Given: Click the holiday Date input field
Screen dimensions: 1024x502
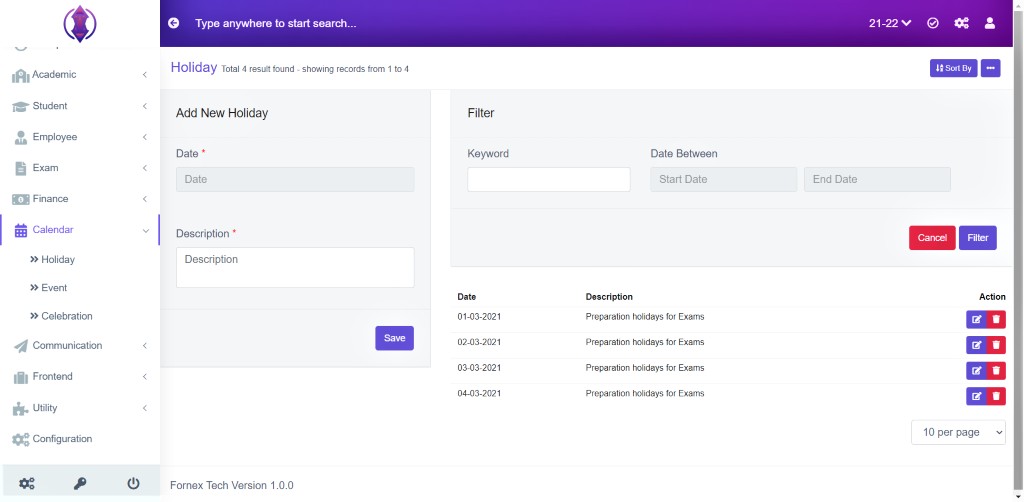Looking at the screenshot, I should [x=295, y=180].
